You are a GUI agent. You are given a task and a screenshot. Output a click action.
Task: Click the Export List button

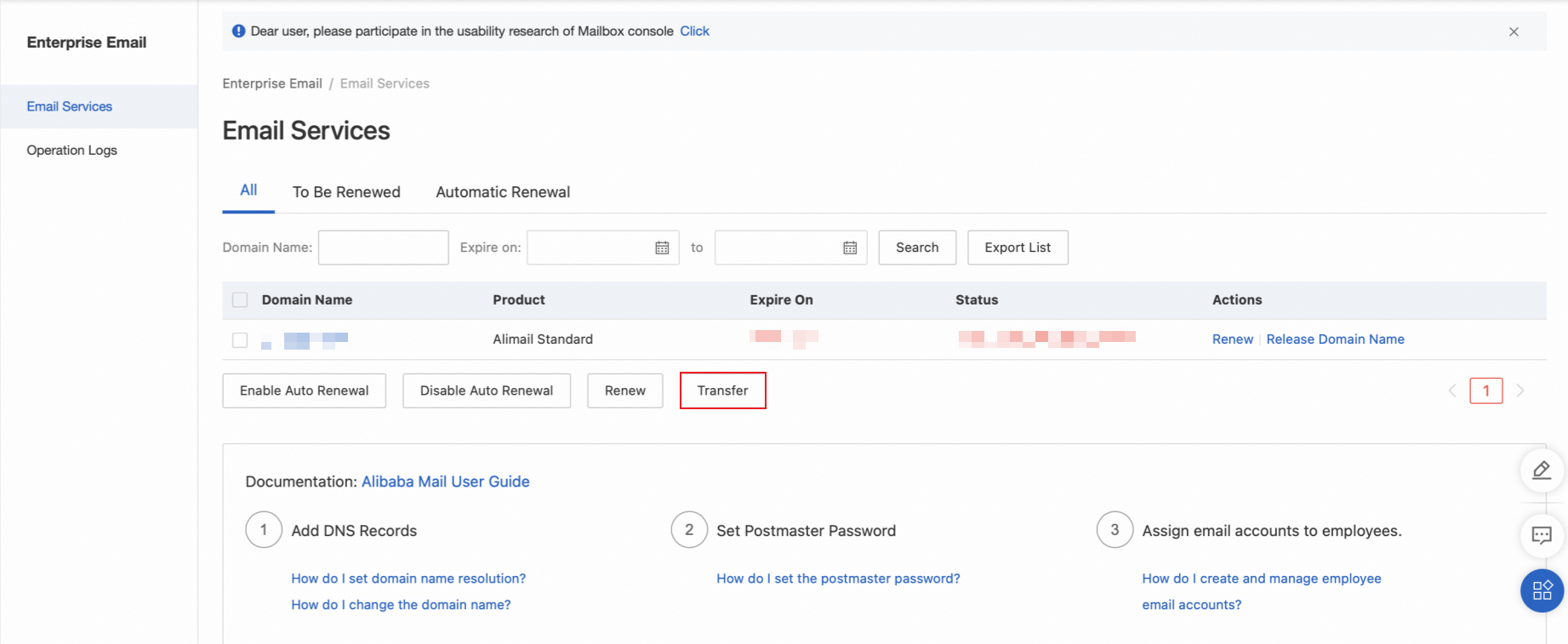pyautogui.click(x=1018, y=248)
